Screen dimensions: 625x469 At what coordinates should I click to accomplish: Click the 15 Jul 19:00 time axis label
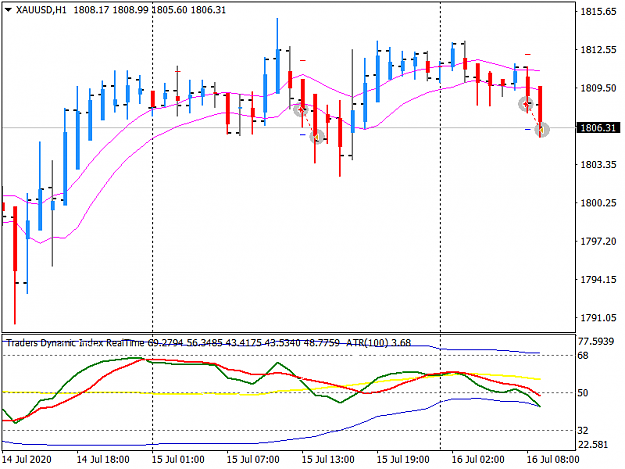(x=403, y=459)
